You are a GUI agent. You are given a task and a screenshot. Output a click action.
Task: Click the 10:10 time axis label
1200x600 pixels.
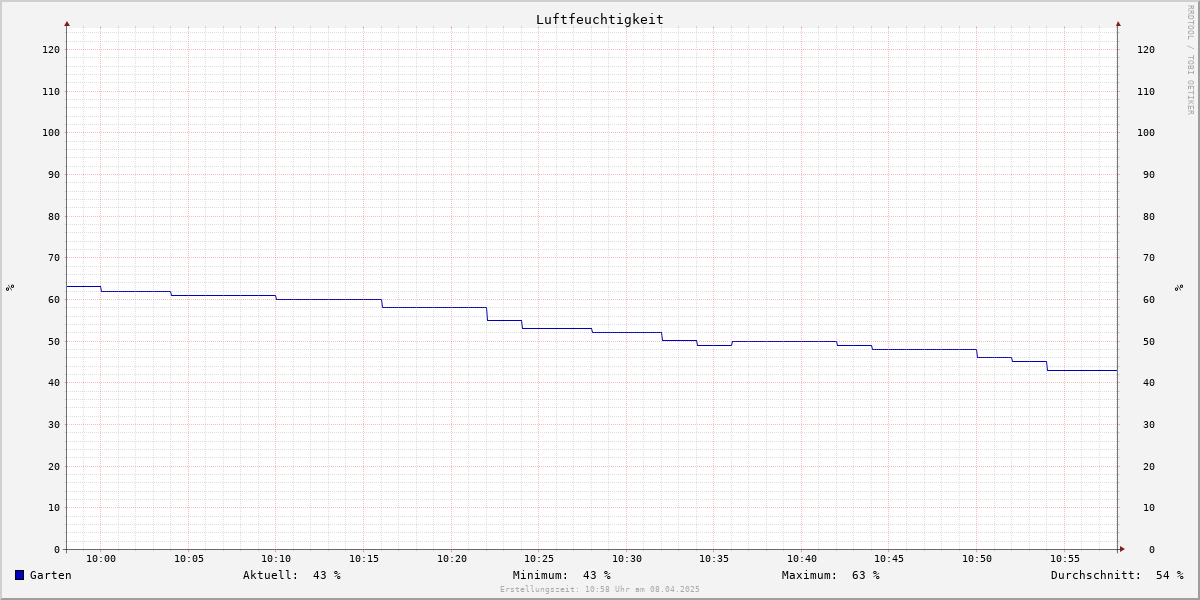tap(276, 559)
